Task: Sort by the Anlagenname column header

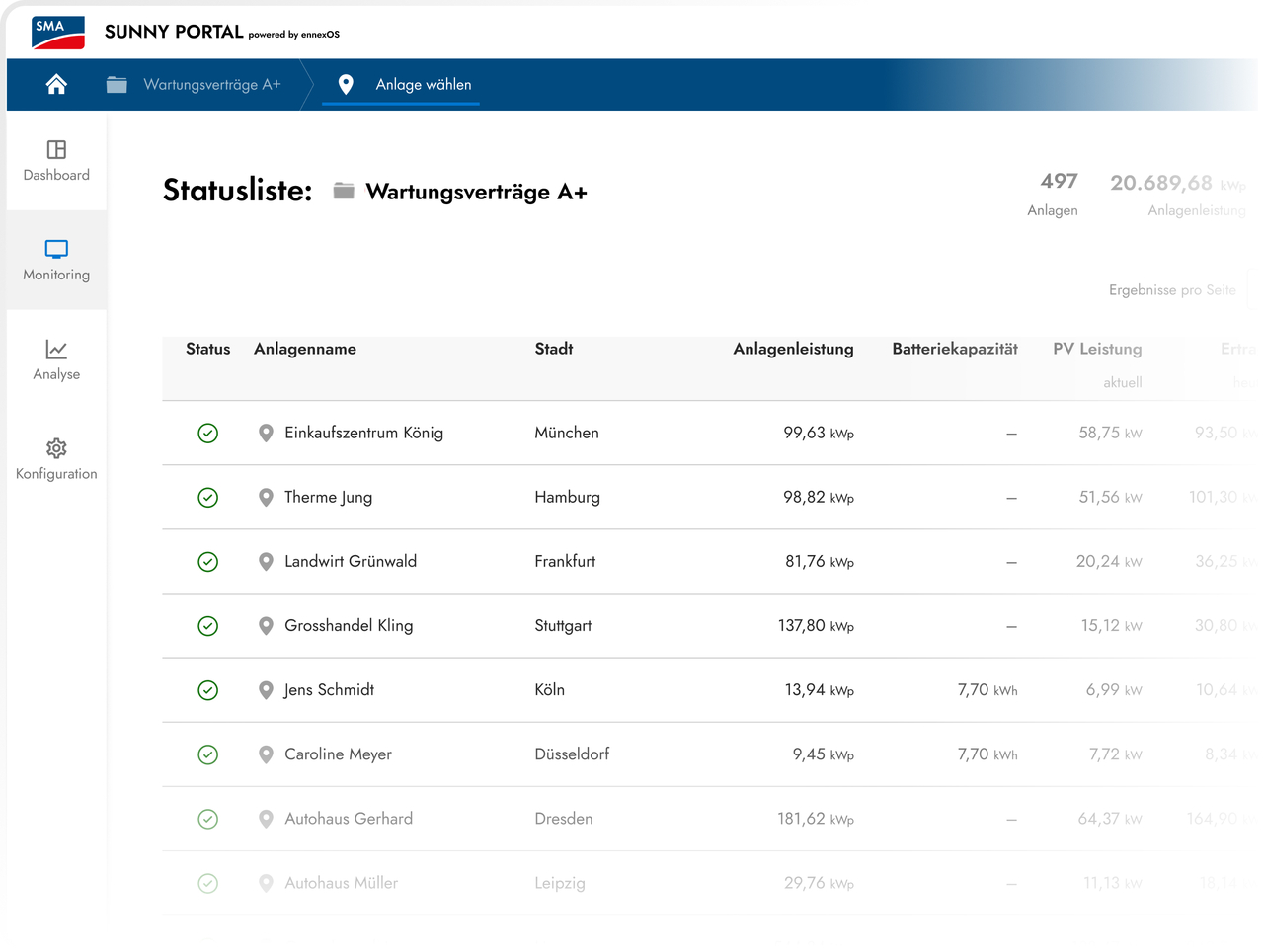Action: point(305,349)
